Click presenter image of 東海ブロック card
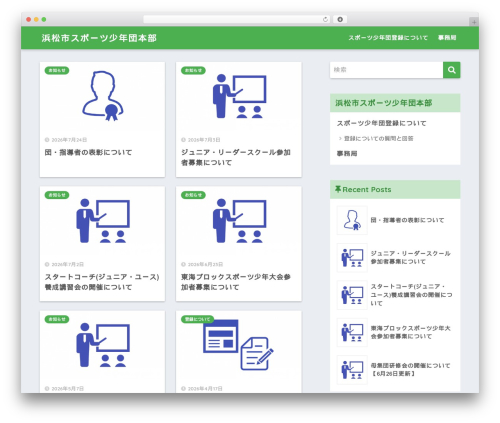The height and width of the screenshot is (423, 500). click(x=239, y=221)
